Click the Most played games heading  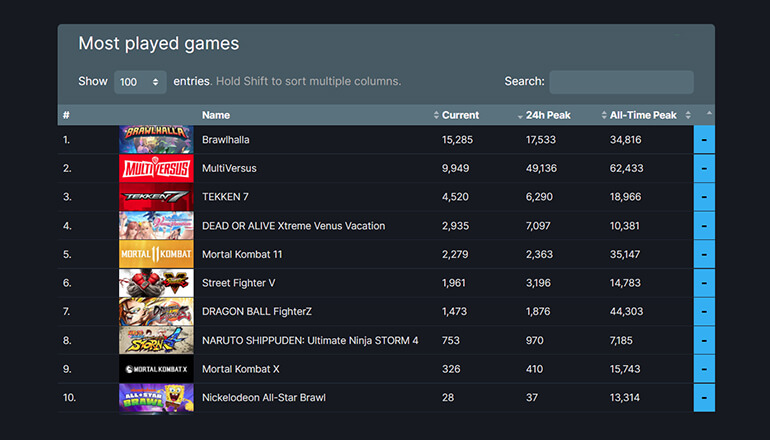click(159, 44)
